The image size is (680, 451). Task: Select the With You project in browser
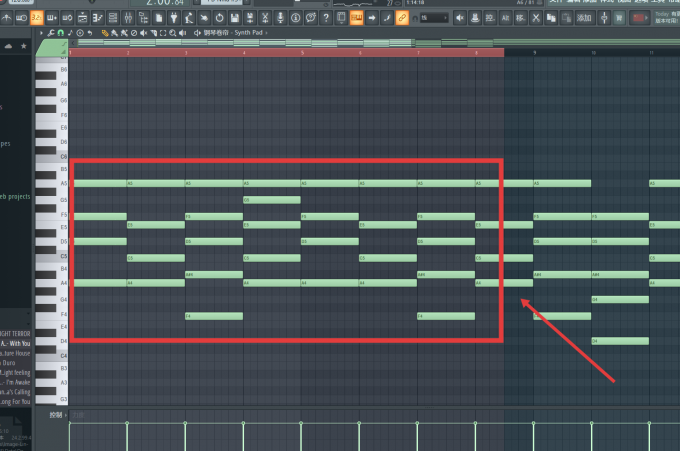[x=16, y=343]
